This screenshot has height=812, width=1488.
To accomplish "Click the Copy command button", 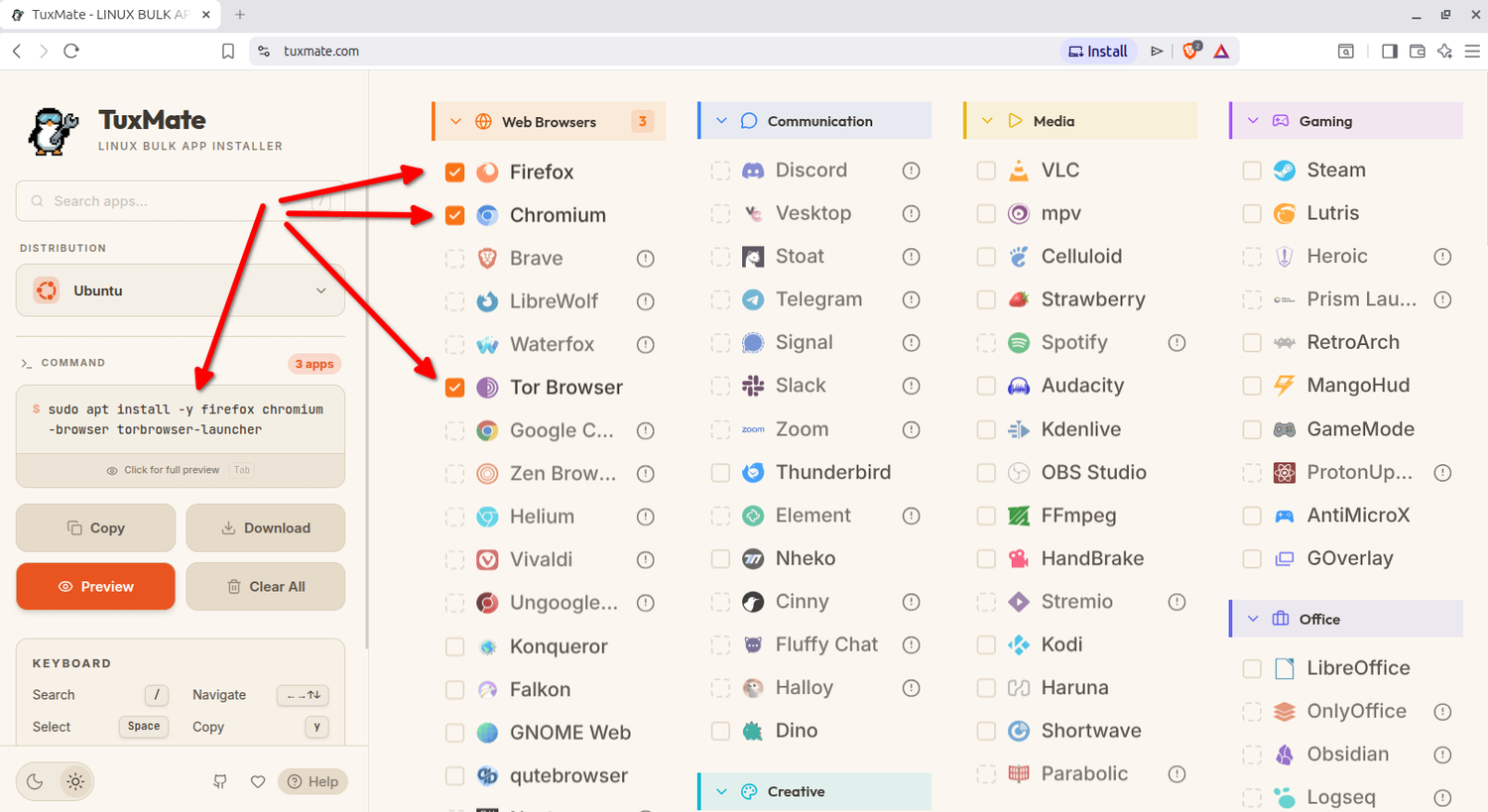I will tap(95, 527).
